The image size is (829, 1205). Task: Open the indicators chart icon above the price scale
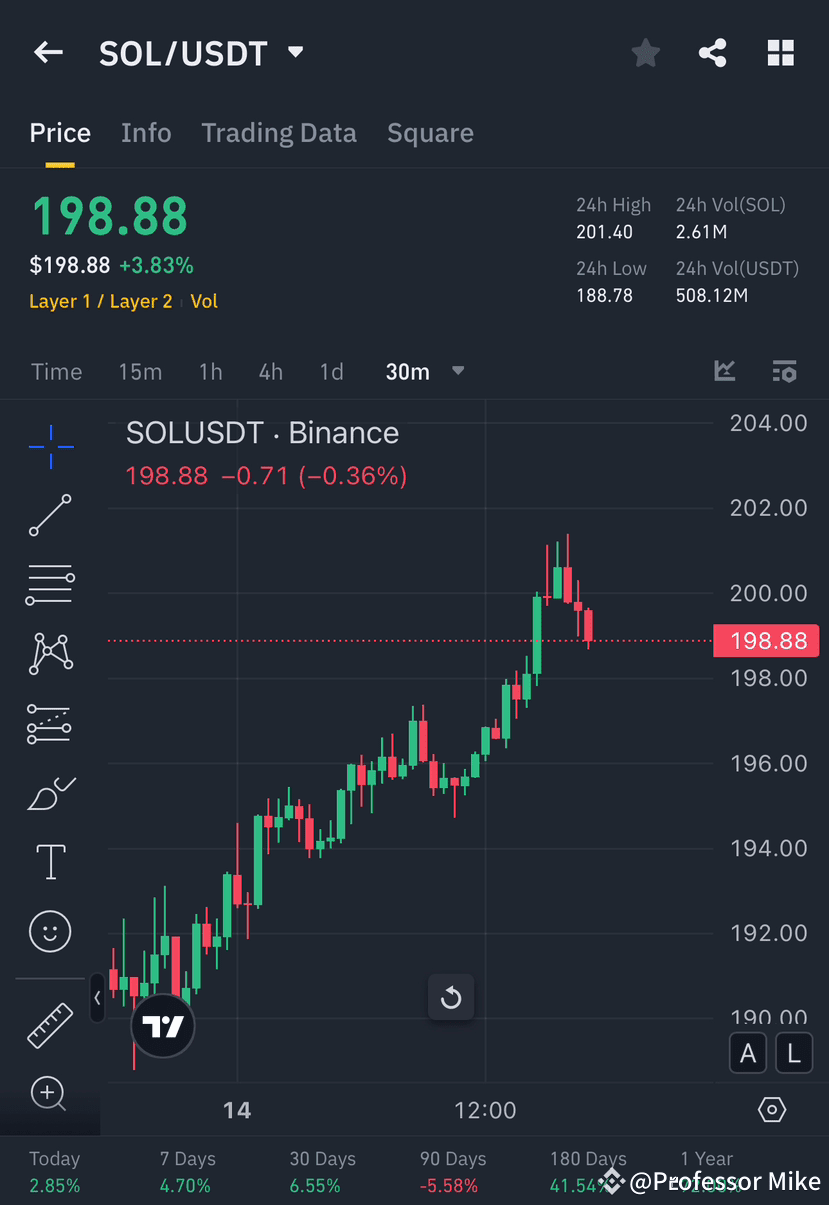pyautogui.click(x=724, y=371)
